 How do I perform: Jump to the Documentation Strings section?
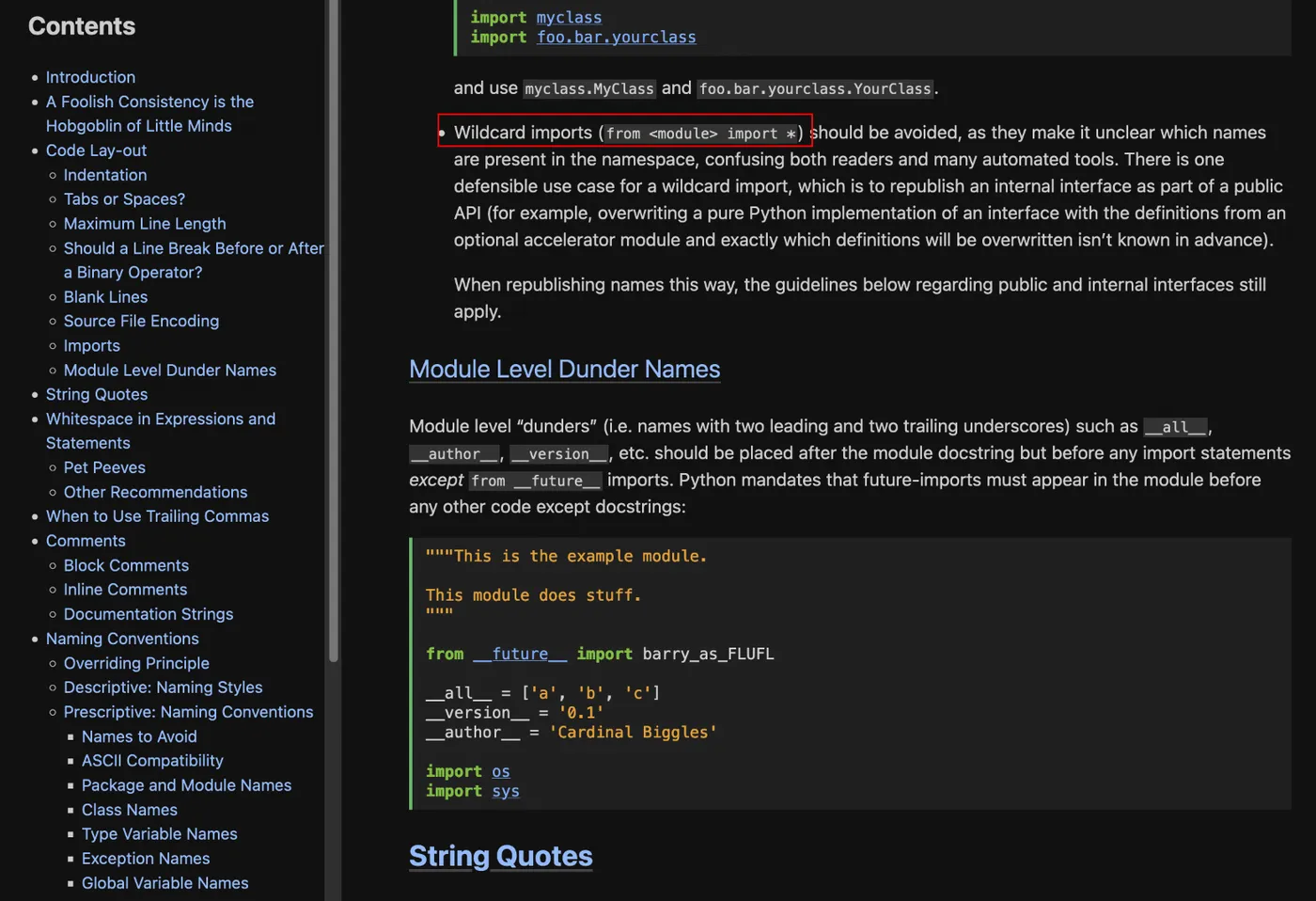[149, 615]
